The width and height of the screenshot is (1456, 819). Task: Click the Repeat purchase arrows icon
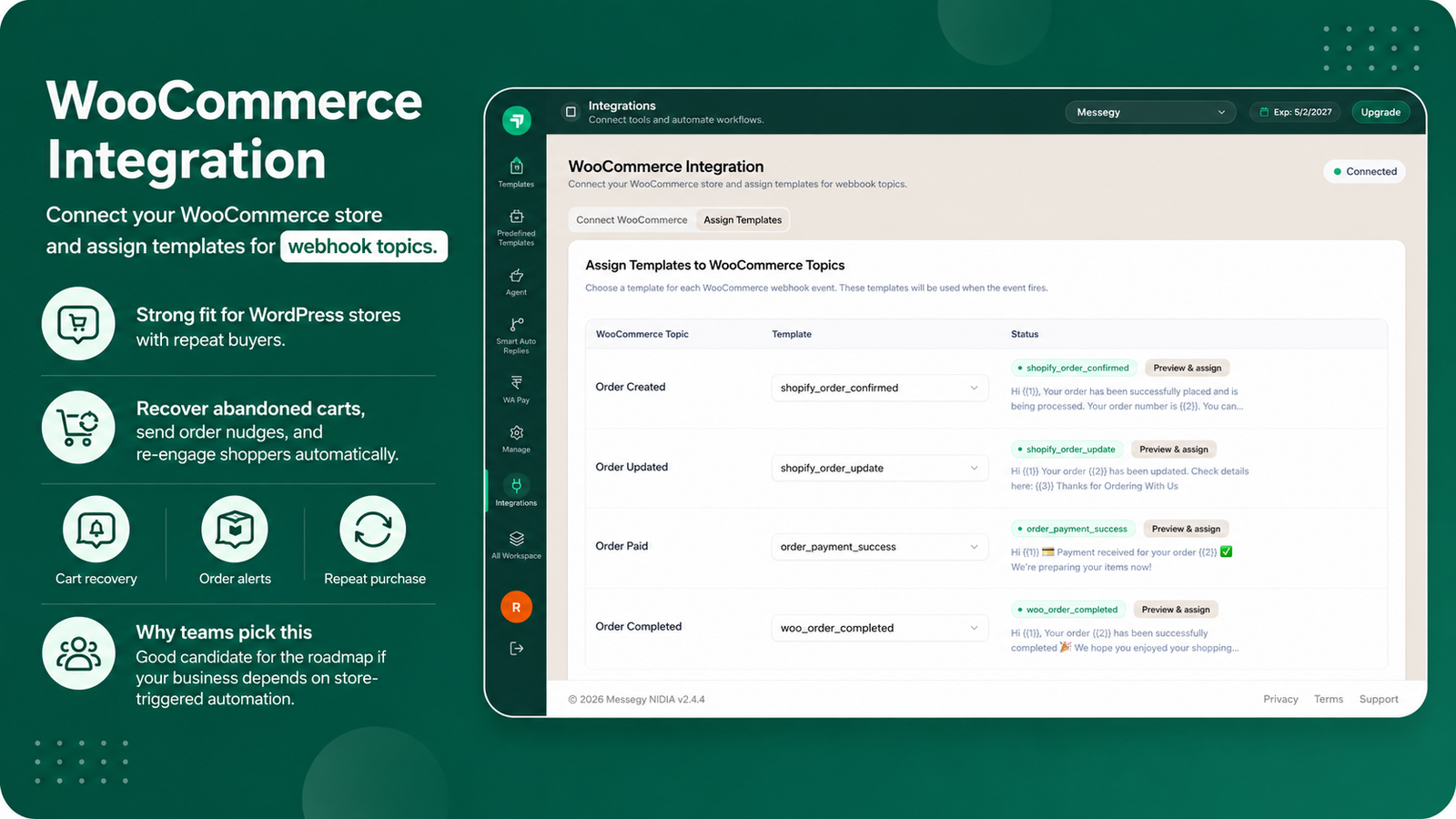click(373, 529)
